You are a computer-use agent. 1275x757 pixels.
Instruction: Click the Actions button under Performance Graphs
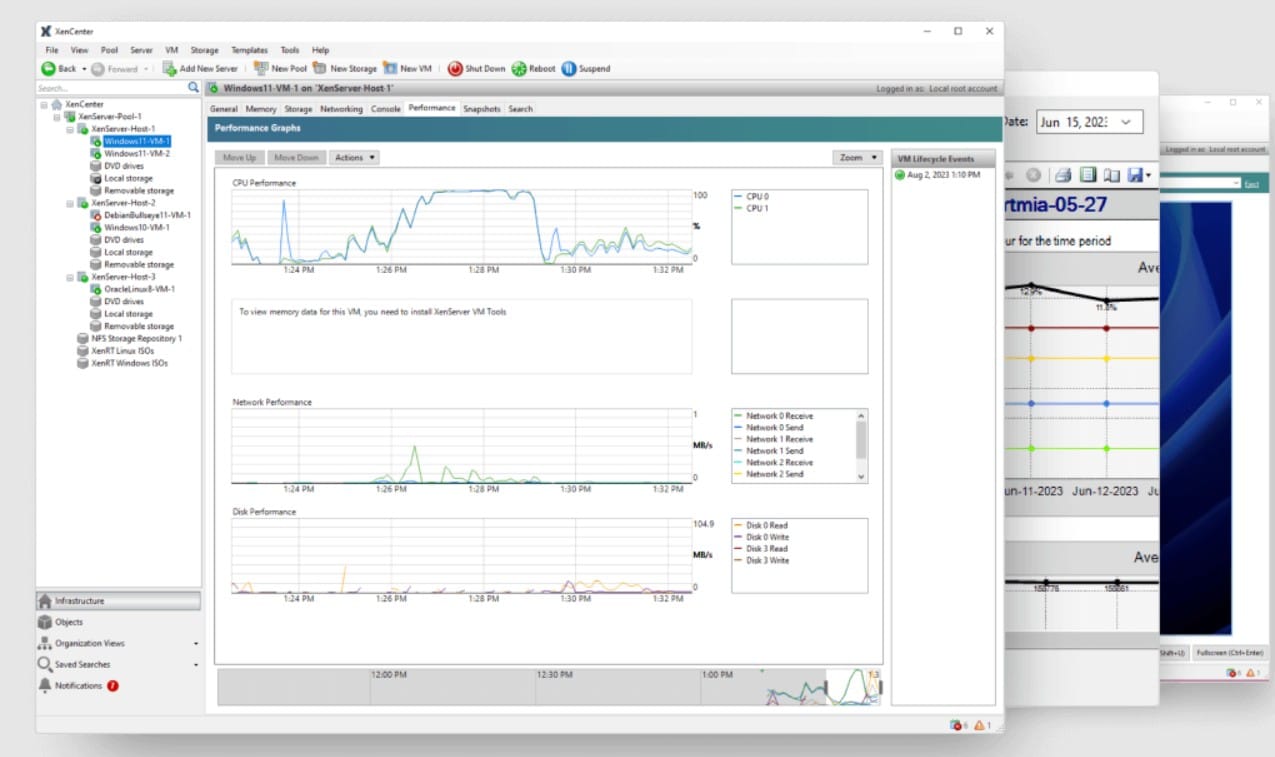click(352, 157)
